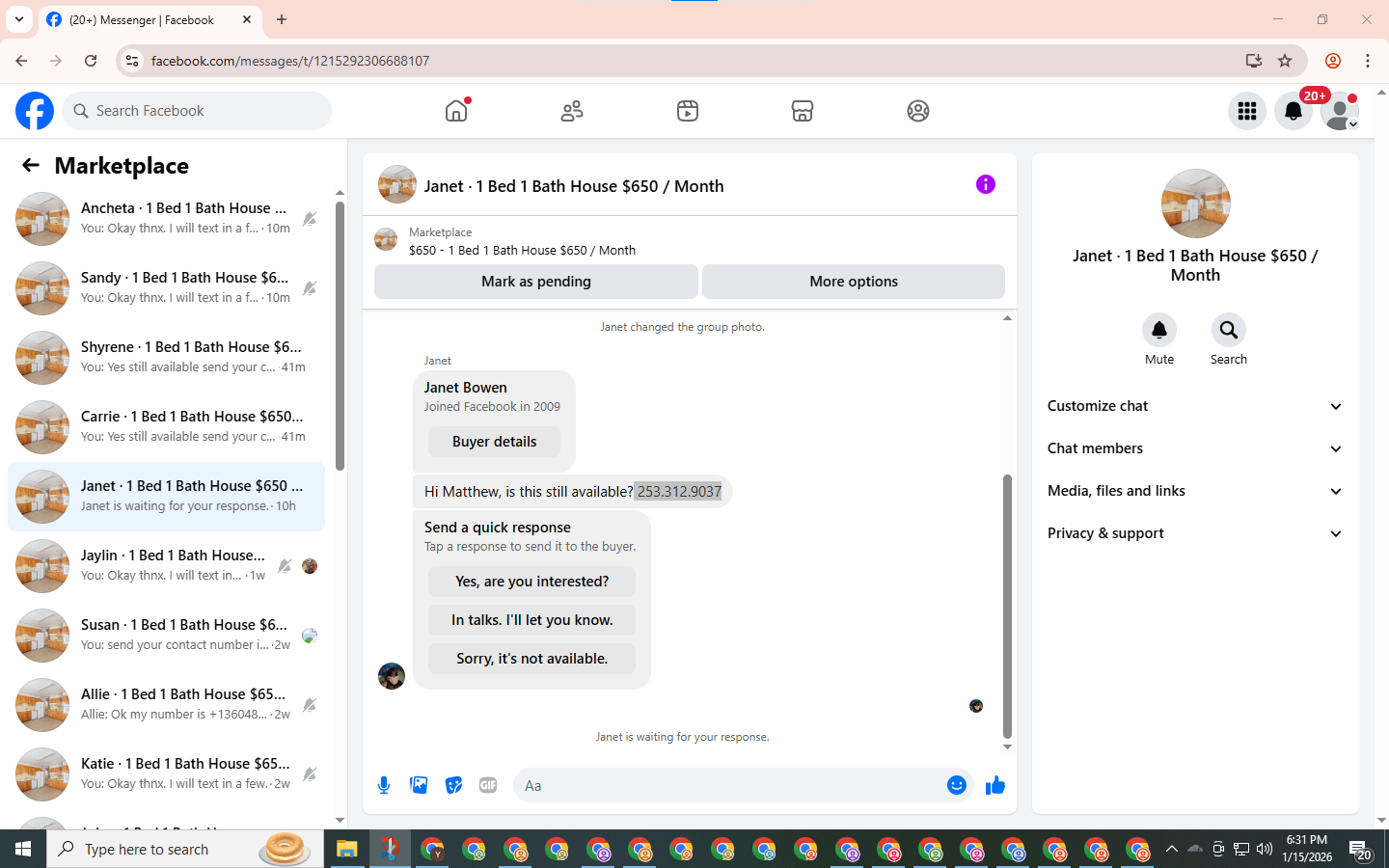Expand Media, files and links section

[1195, 491]
